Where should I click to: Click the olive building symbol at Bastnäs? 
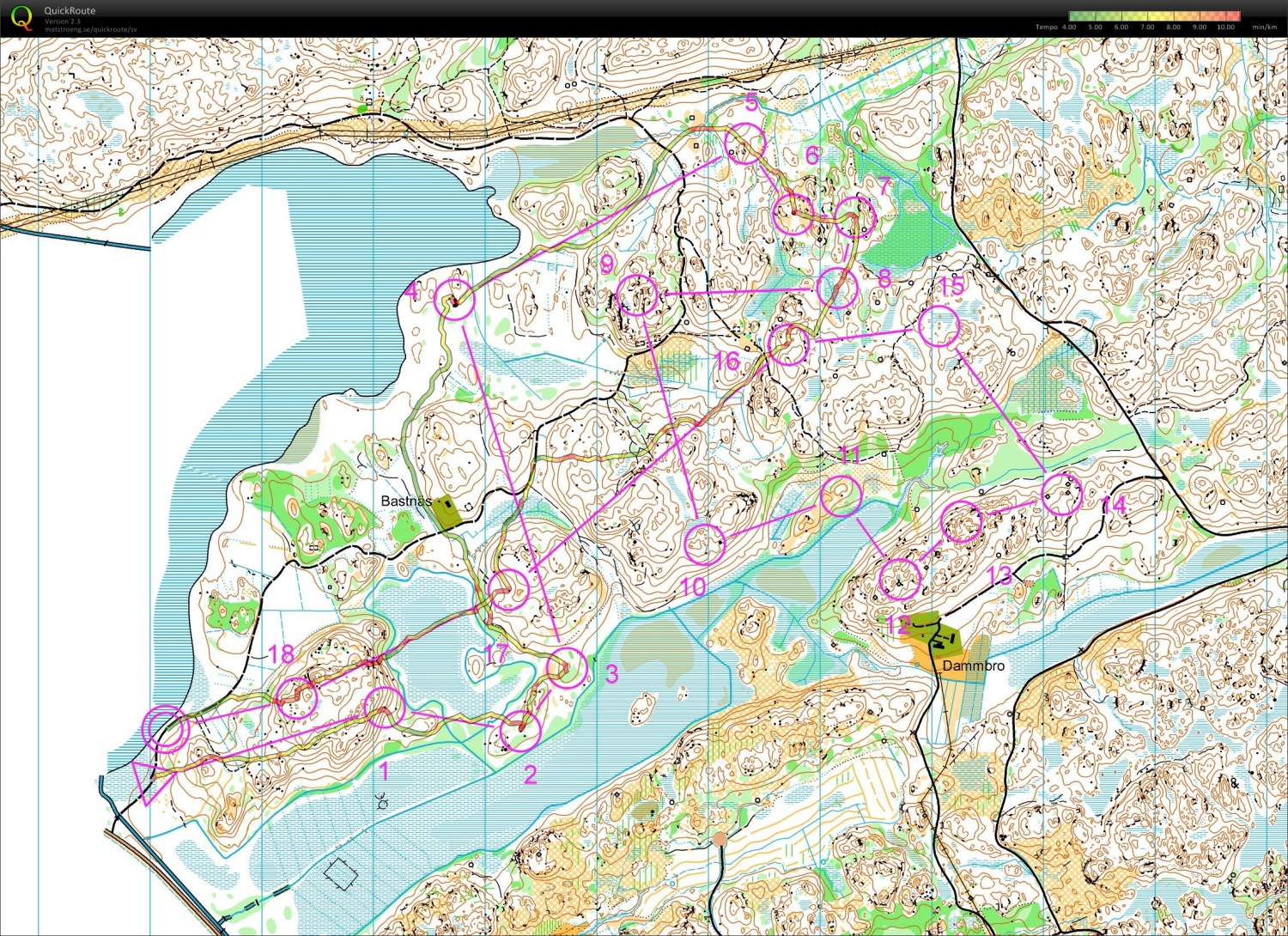[x=446, y=513]
